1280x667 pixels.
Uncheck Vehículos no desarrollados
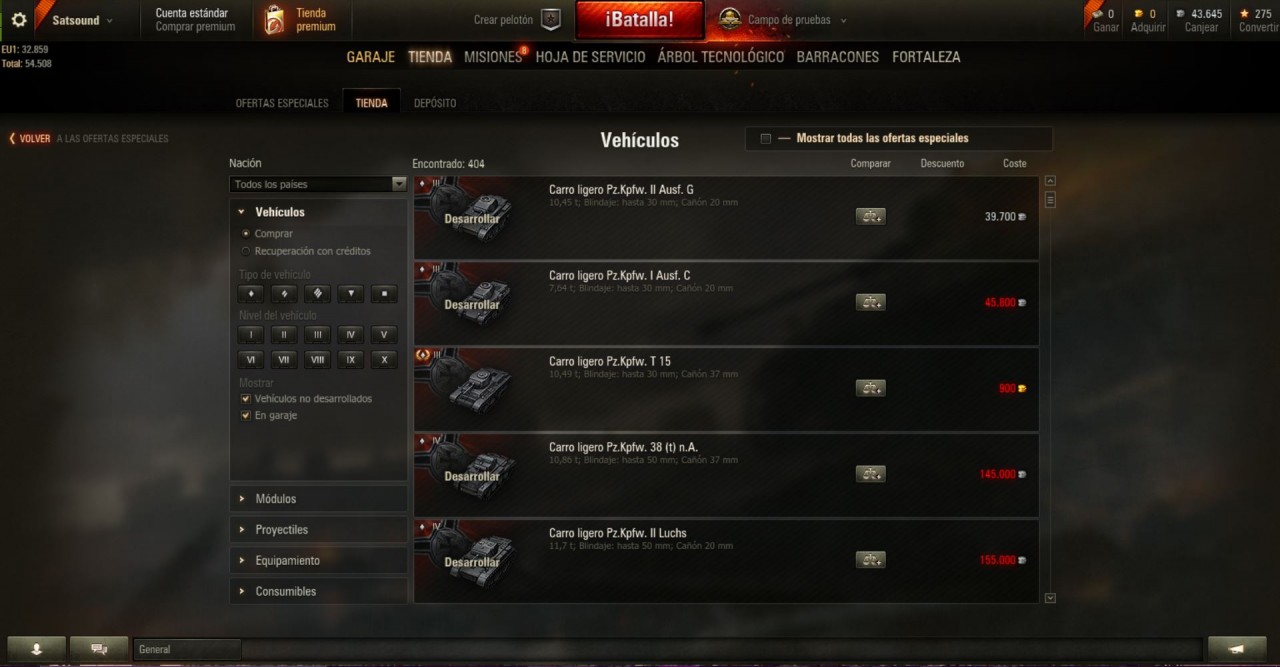246,398
